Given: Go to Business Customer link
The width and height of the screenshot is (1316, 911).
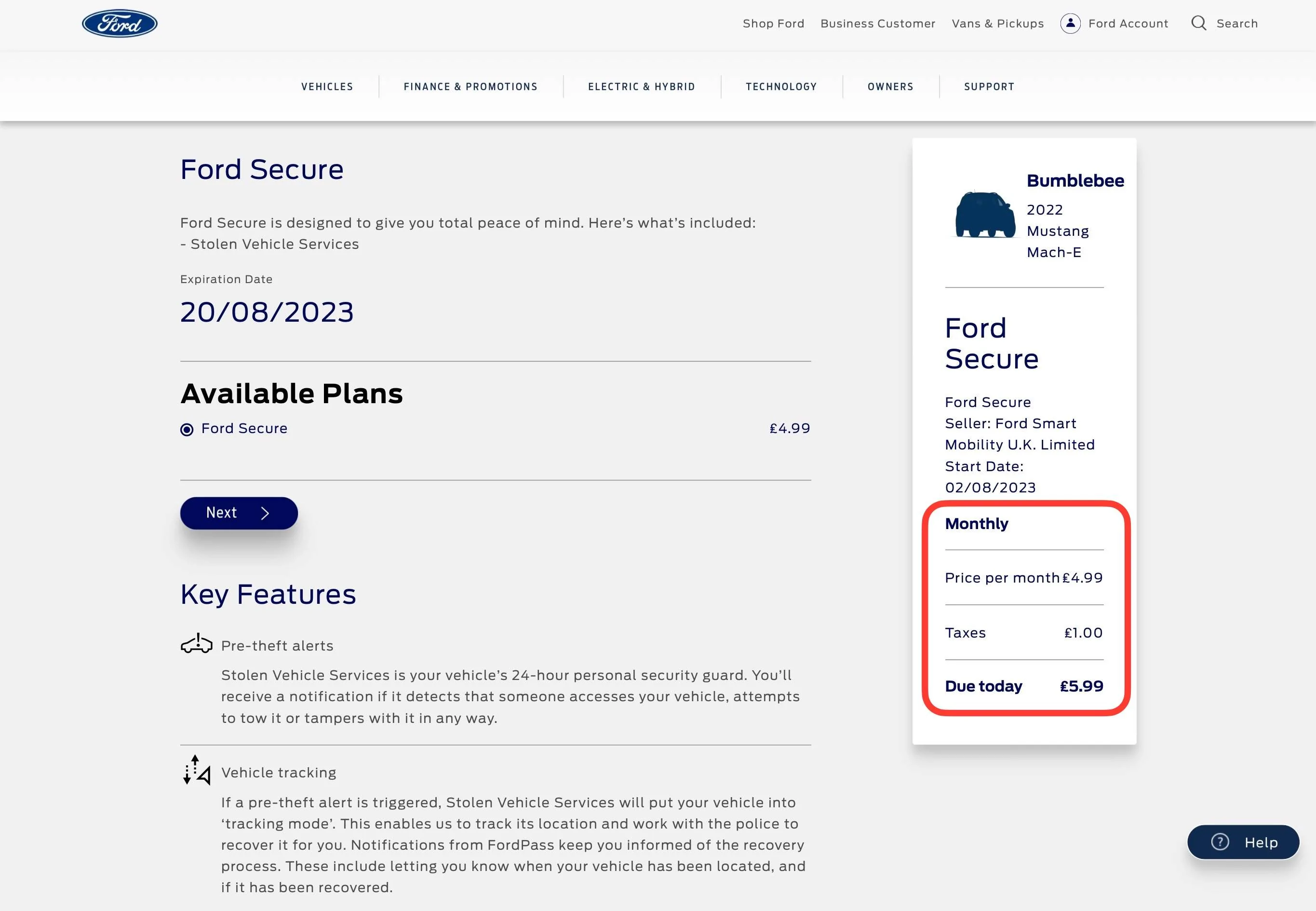Looking at the screenshot, I should pyautogui.click(x=878, y=24).
